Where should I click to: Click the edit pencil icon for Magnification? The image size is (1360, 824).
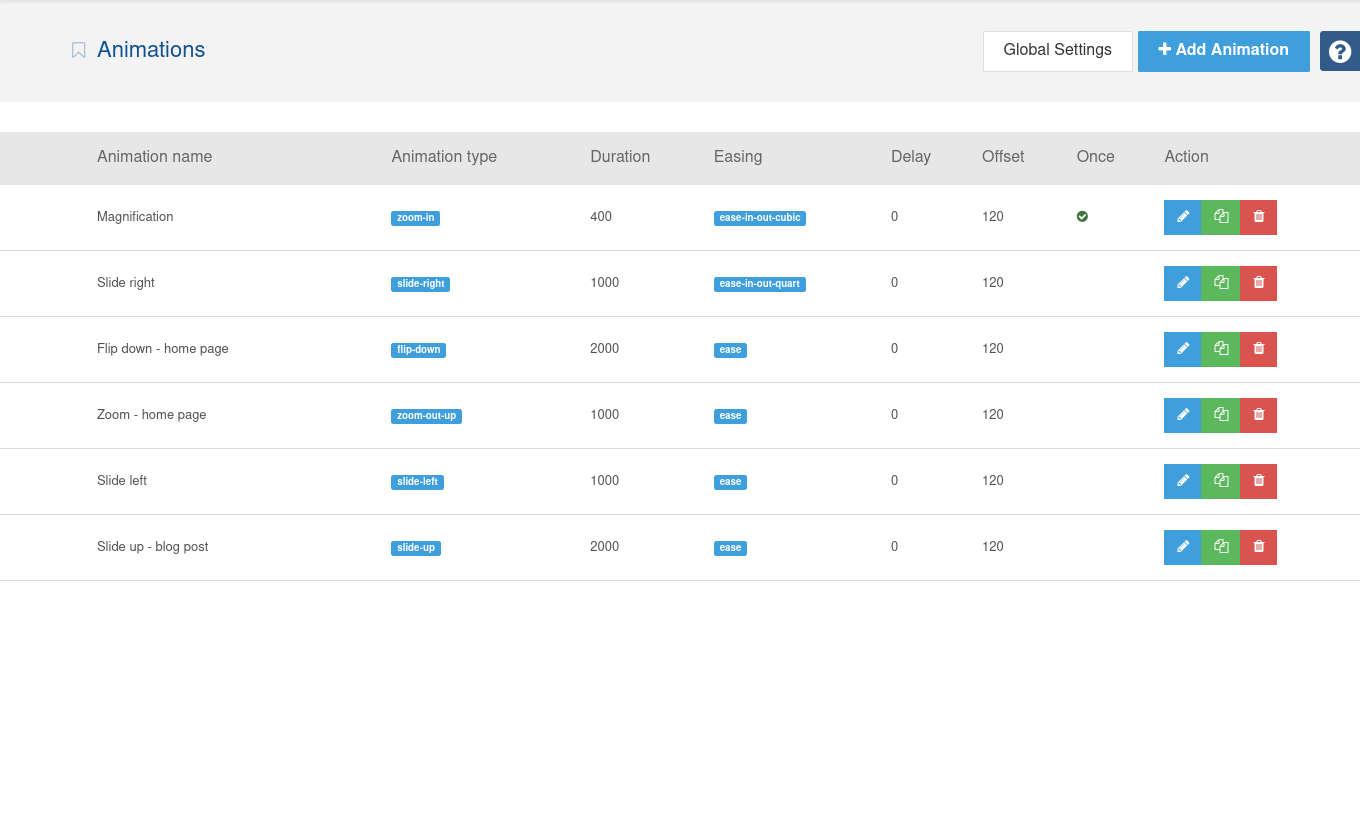click(x=1182, y=217)
